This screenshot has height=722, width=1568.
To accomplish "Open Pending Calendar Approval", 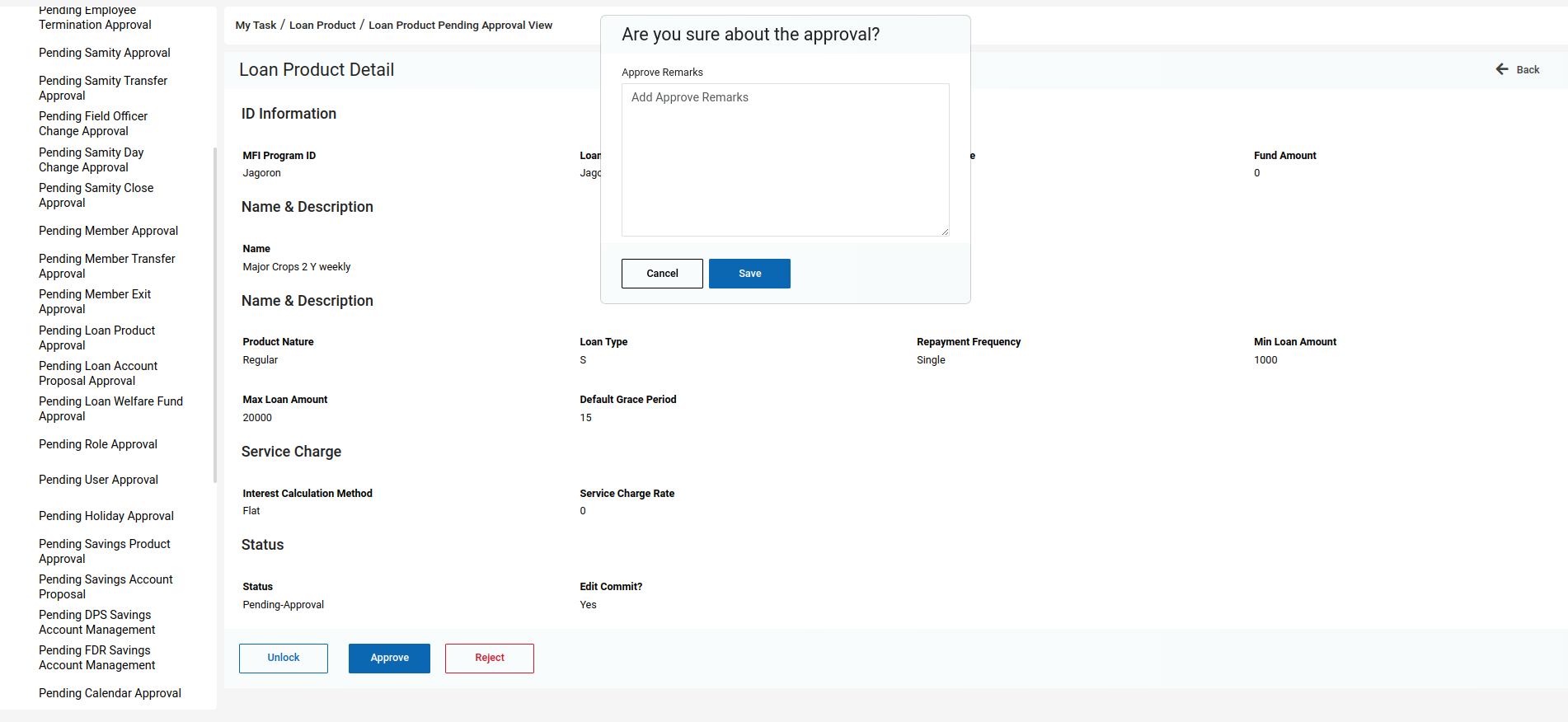I will point(110,693).
